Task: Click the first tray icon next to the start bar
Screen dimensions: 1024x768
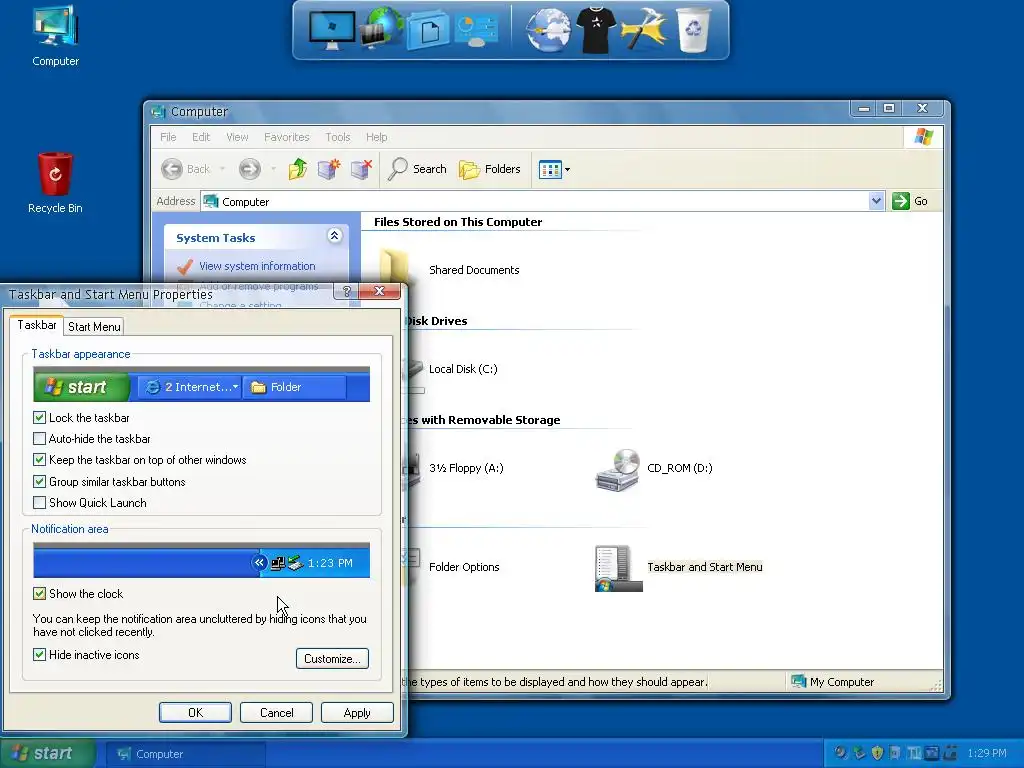Action: point(841,753)
